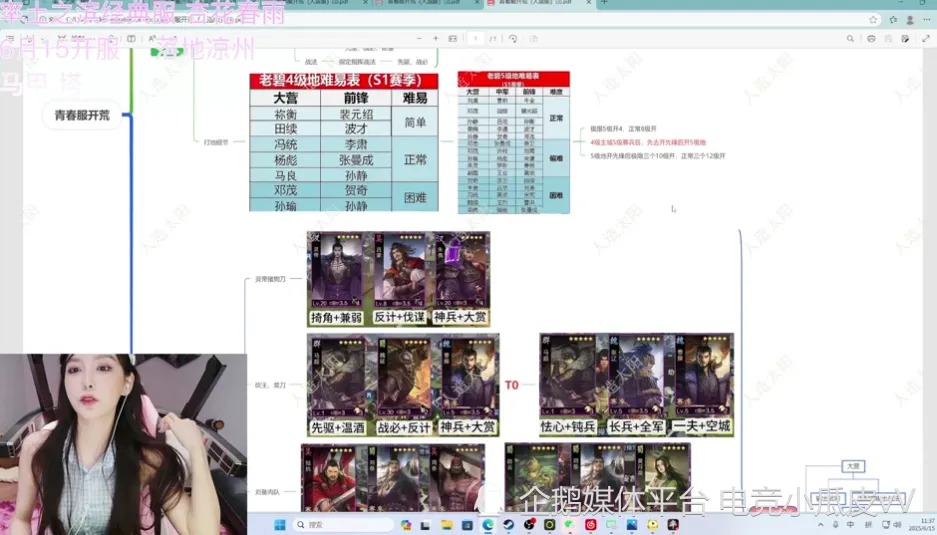Enter PDF fullscreen mode
Screen dimensions: 937x535
point(925,38)
